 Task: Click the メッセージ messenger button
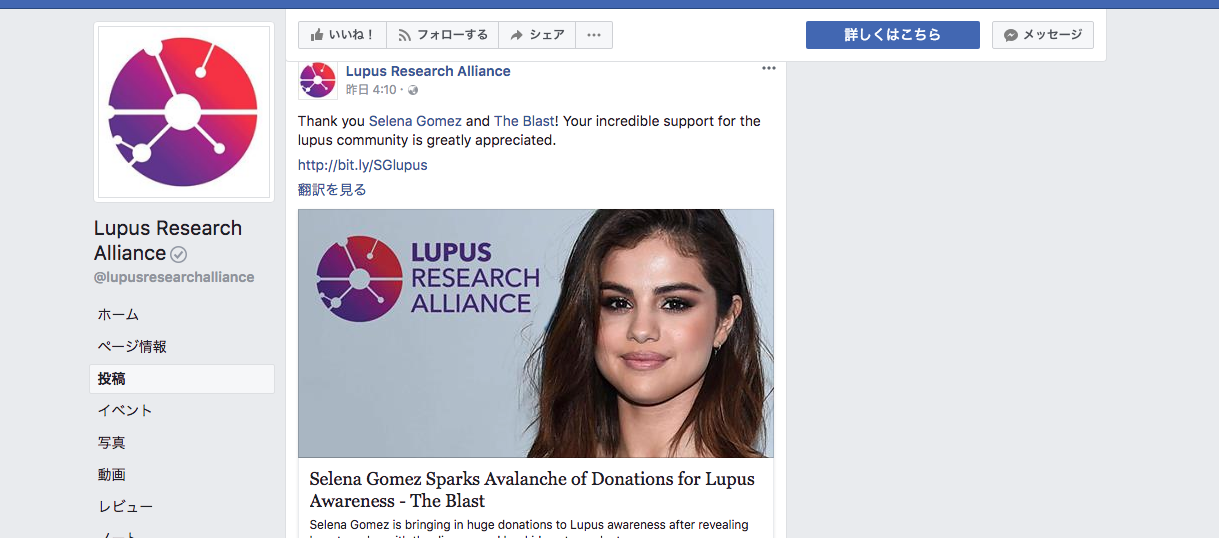click(x=1043, y=35)
